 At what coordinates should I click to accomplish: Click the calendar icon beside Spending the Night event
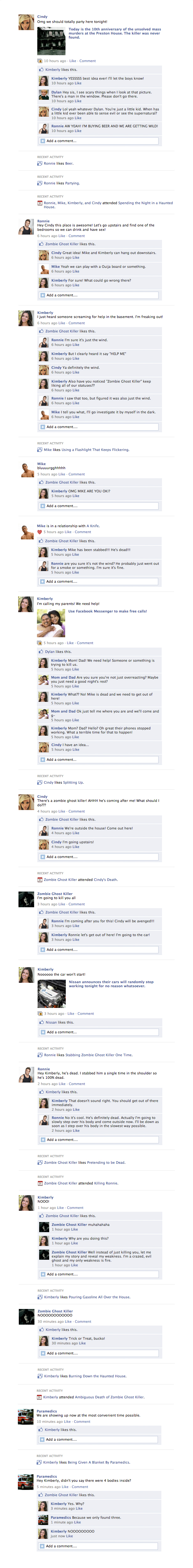coord(40,203)
